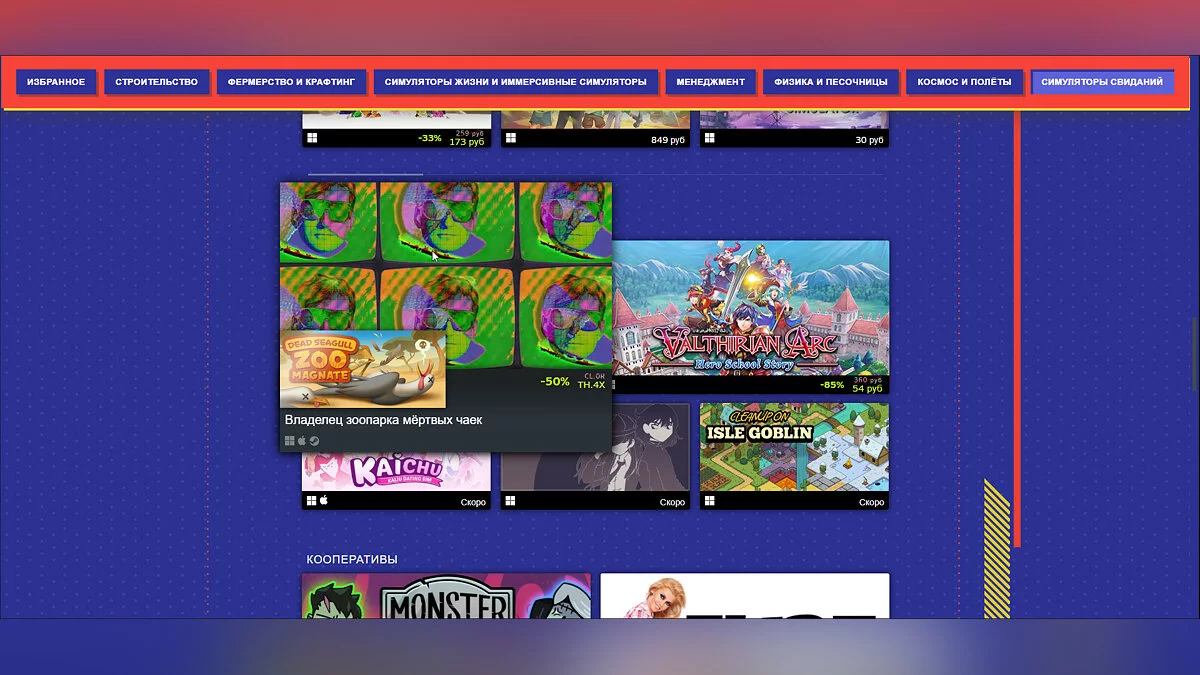This screenshot has width=1200, height=675.
Task: Click the Скоро label on Kaichu capsule
Action: 473,502
